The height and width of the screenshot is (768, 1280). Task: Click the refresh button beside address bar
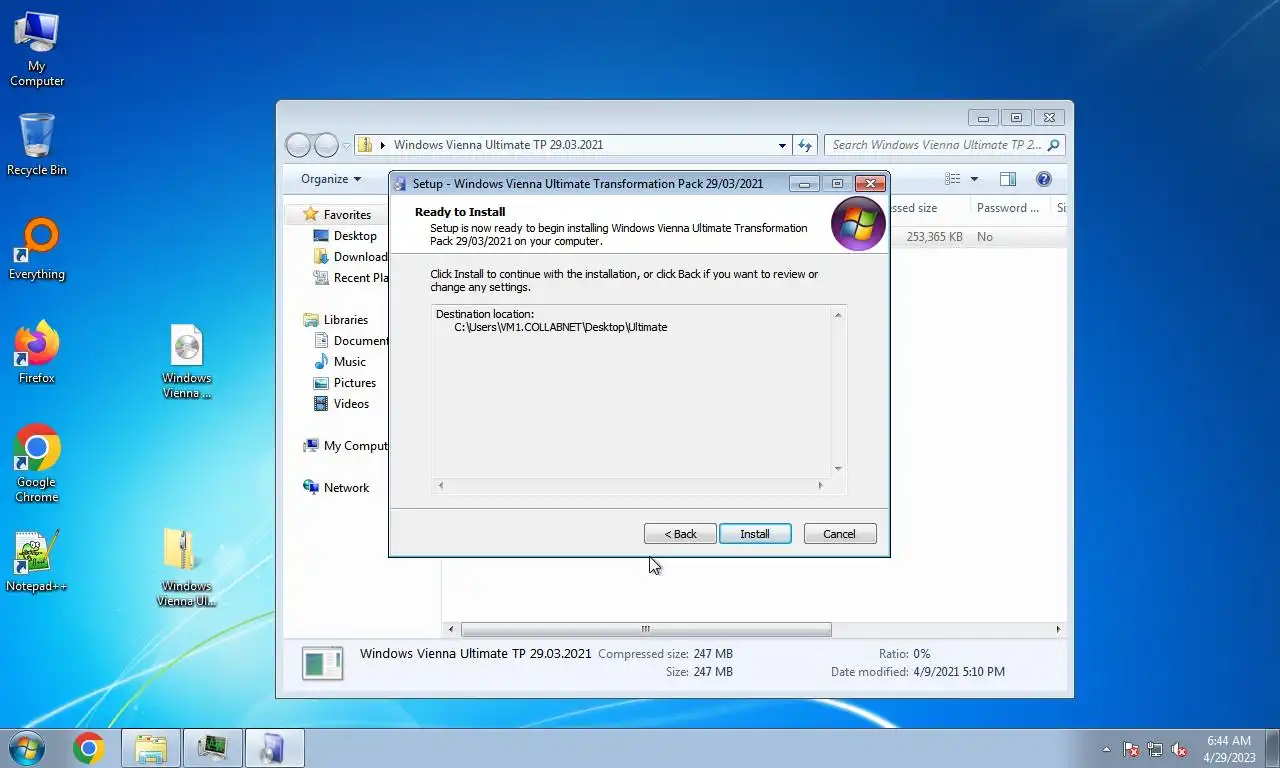coord(805,145)
